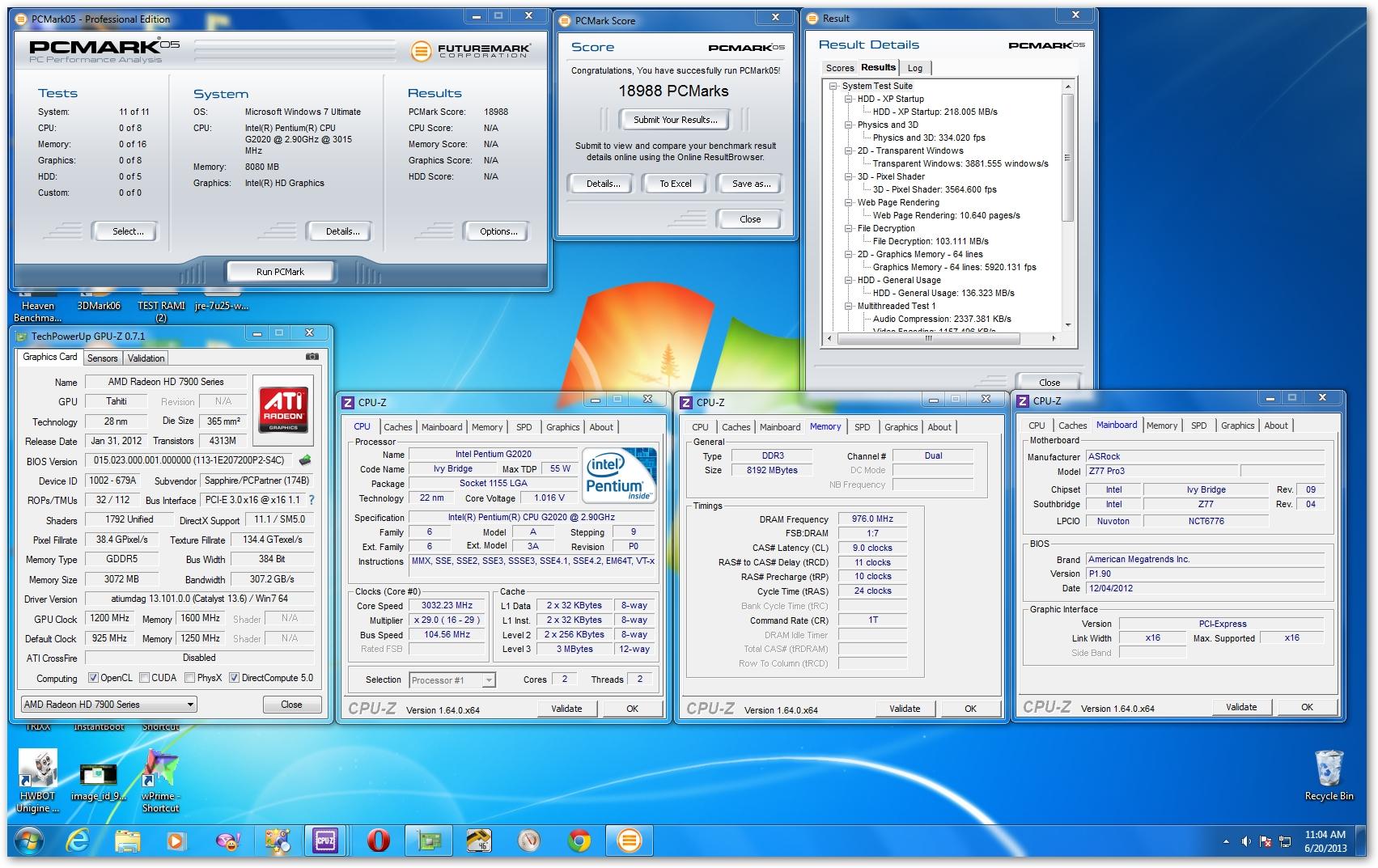The height and width of the screenshot is (868, 1378).
Task: Open Google Chrome taskbar icon
Action: click(579, 841)
